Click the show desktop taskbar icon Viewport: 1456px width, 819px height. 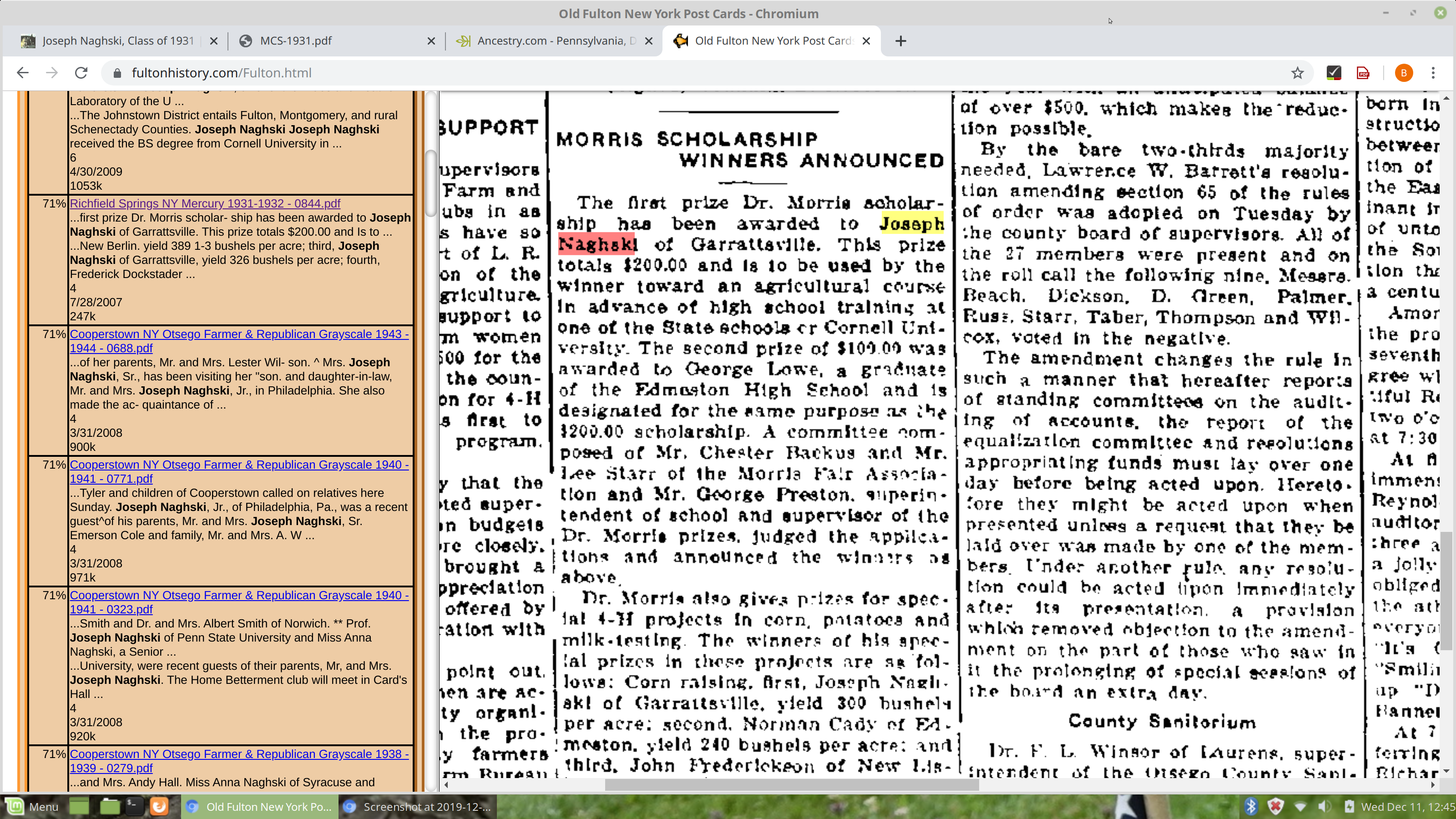[79, 807]
